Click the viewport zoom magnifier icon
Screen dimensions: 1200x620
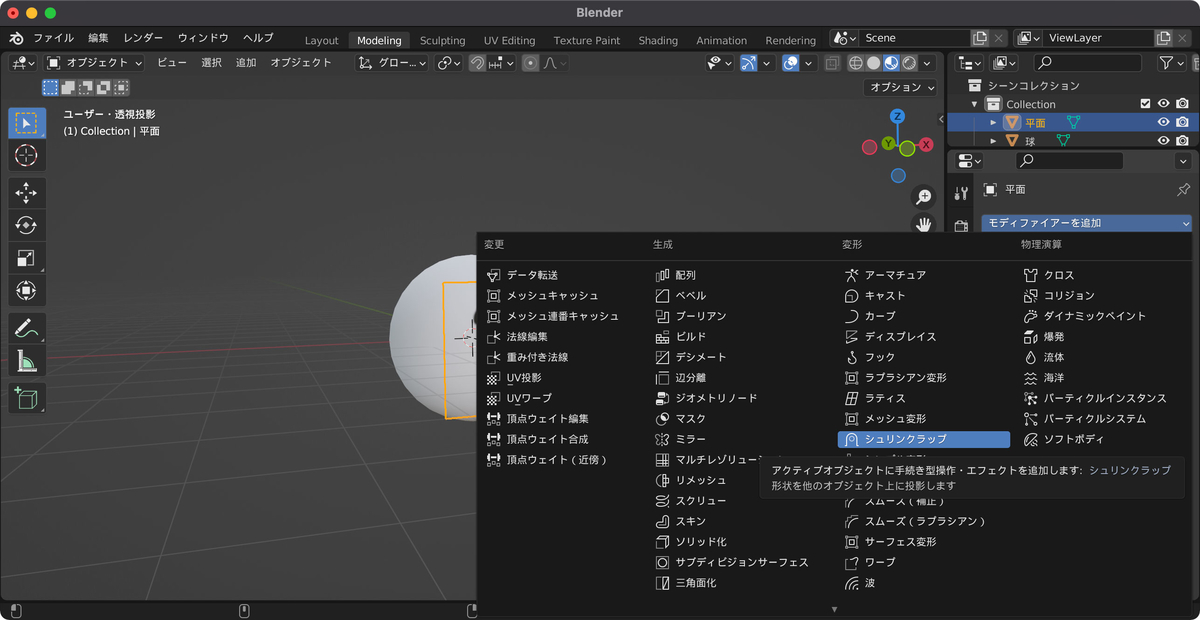(924, 197)
